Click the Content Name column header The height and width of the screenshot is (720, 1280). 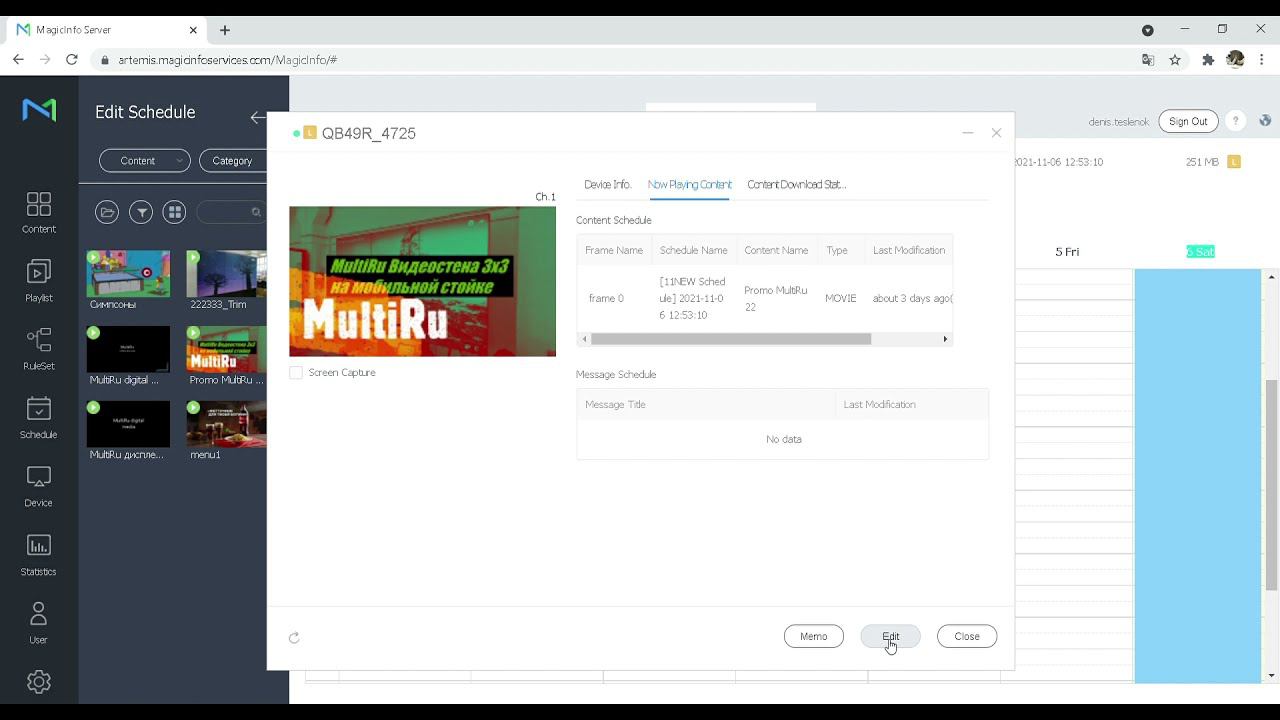coord(776,250)
